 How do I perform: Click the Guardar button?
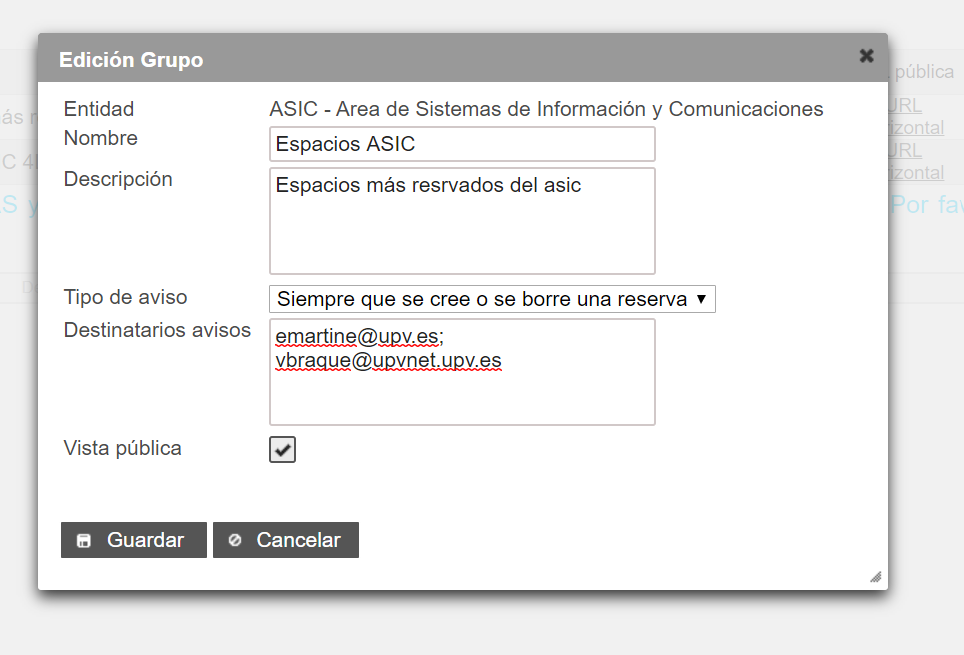click(134, 540)
